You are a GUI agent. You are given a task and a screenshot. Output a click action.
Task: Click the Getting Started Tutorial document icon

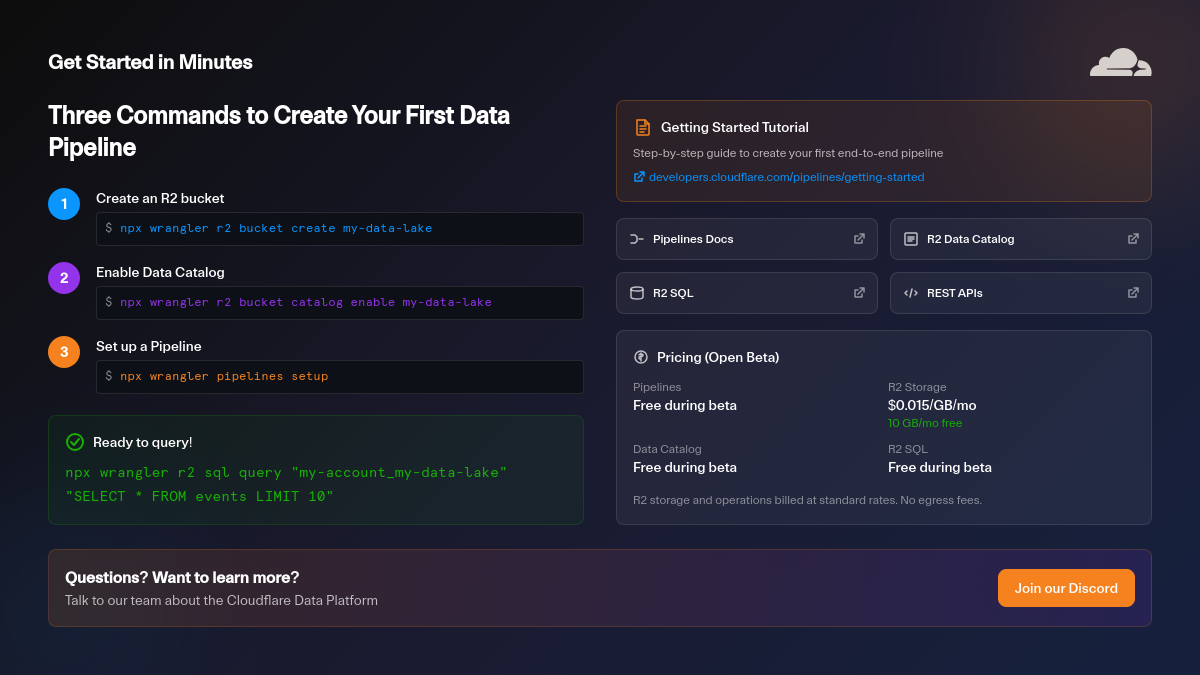(643, 128)
